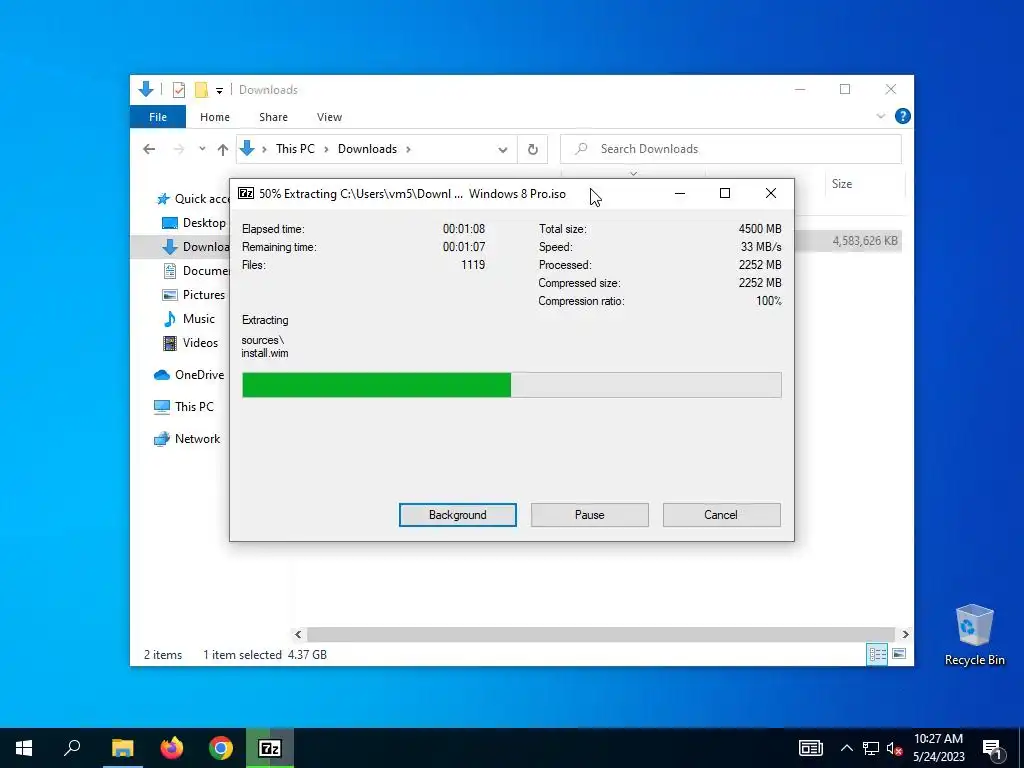
Task: Click This PC in address breadcrumb
Action: click(295, 149)
